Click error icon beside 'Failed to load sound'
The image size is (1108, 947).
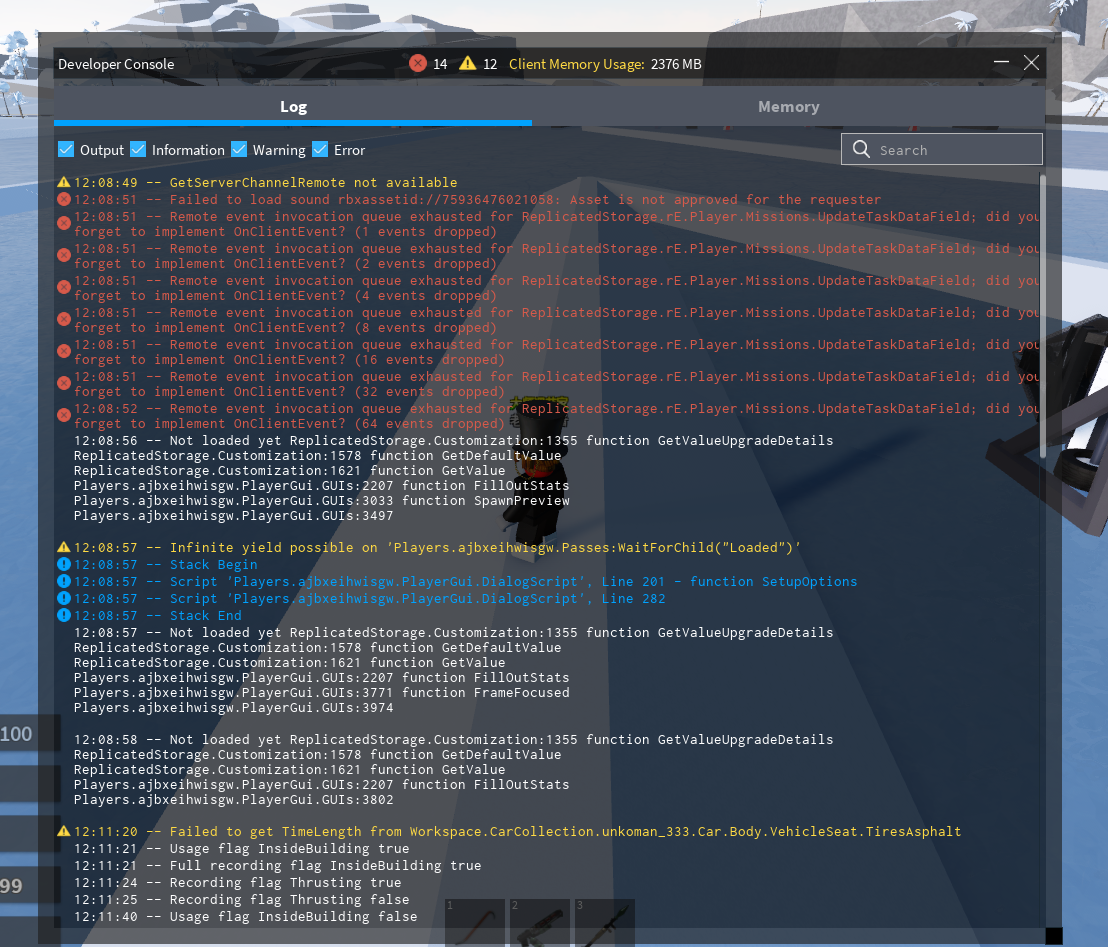pos(64,200)
